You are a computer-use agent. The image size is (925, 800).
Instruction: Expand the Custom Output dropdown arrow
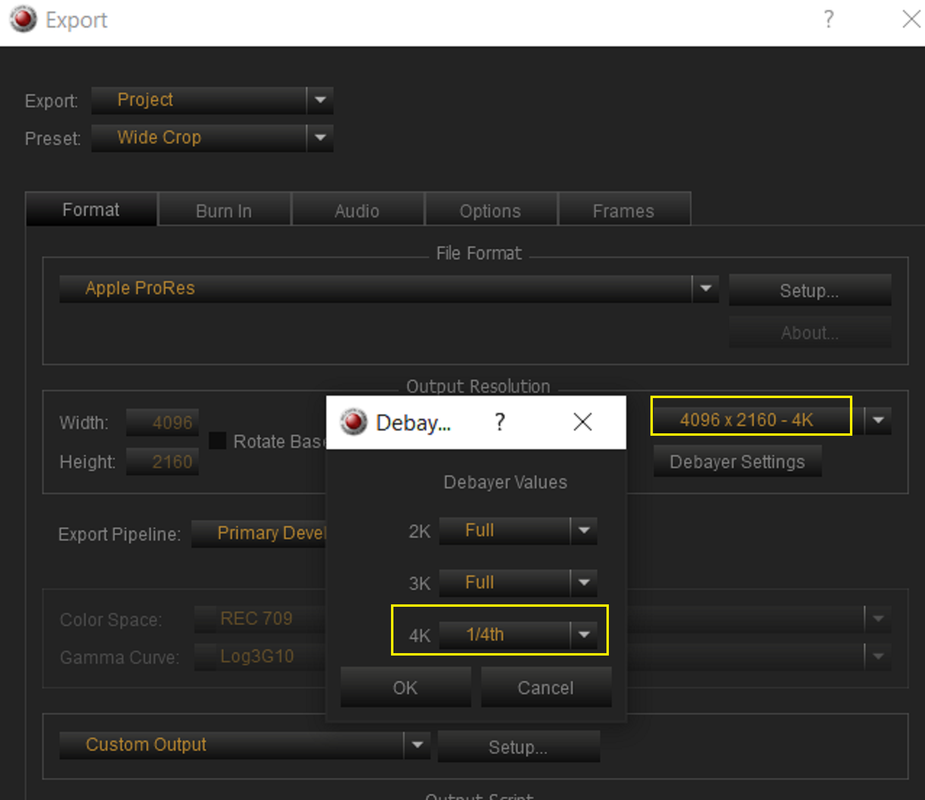[x=418, y=745]
